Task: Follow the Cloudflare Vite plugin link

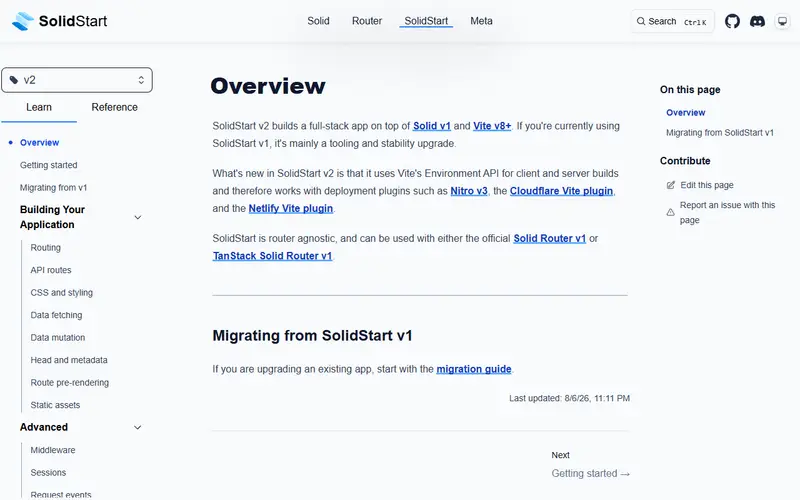Action: [561, 191]
